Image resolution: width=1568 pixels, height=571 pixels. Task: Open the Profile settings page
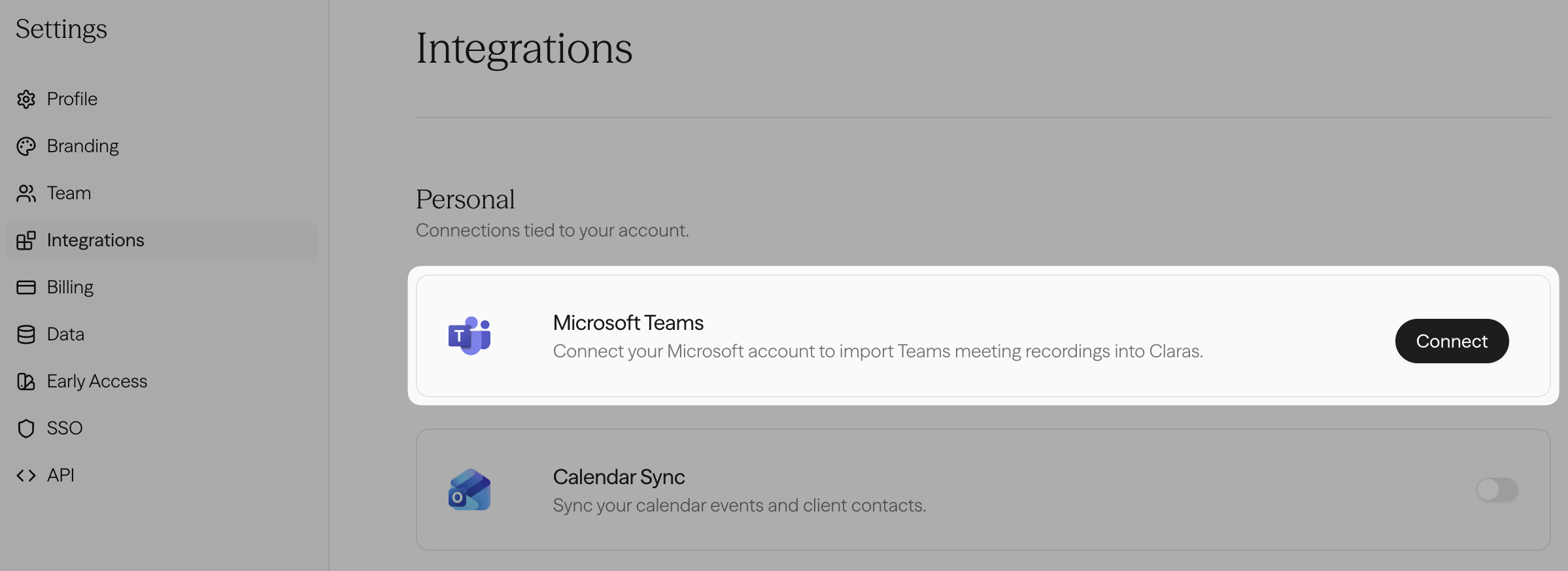click(162, 99)
